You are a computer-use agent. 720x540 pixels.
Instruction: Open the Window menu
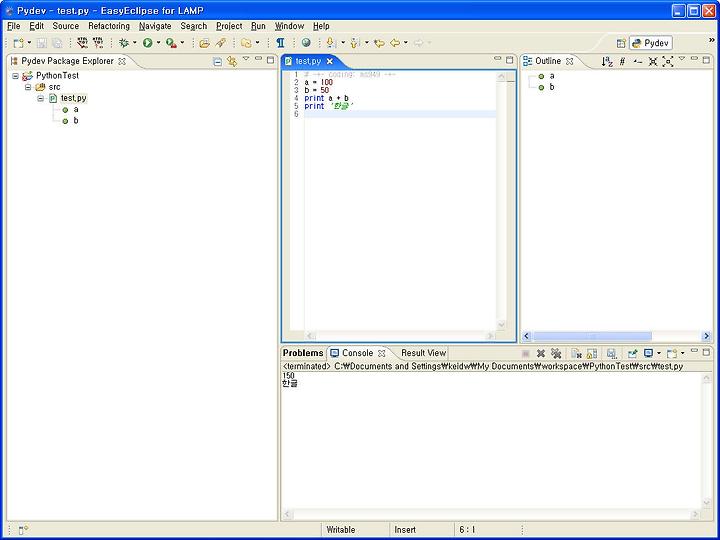click(x=289, y=26)
